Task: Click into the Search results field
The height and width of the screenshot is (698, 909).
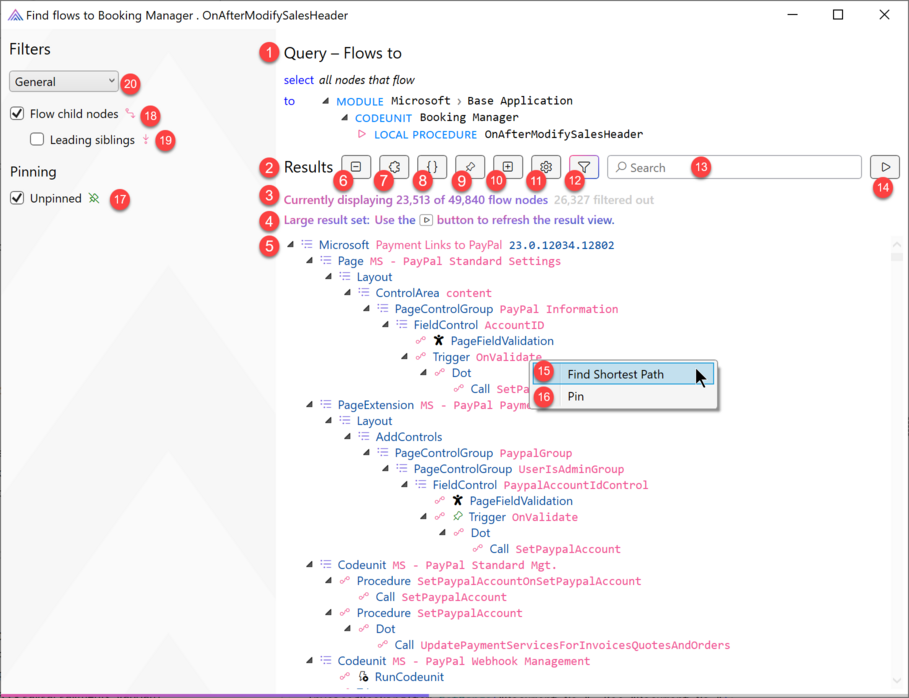Action: point(734,167)
